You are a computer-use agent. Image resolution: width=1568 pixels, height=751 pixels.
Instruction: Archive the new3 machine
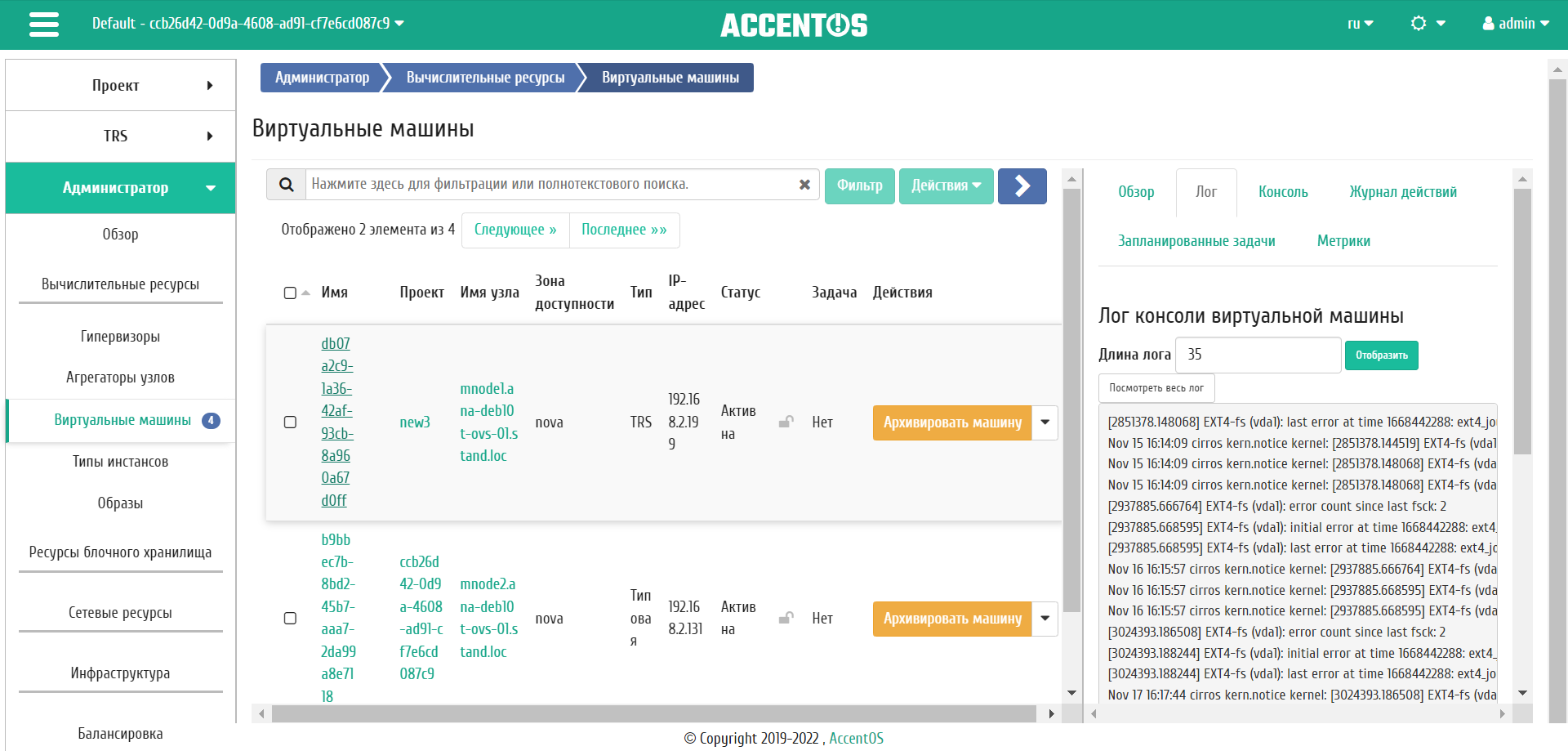point(952,422)
